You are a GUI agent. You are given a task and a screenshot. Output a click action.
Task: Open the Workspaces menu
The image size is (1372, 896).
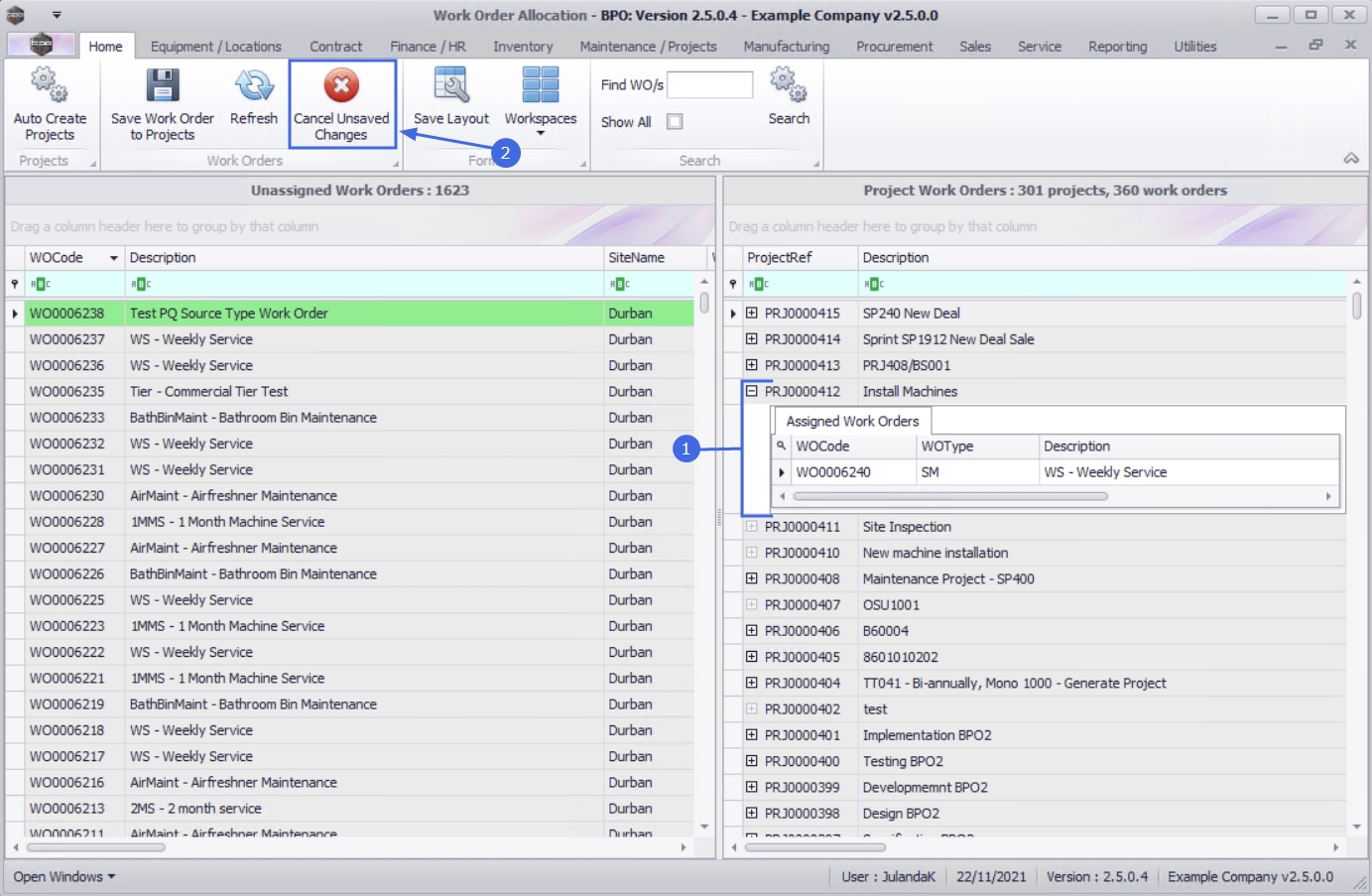[x=541, y=101]
